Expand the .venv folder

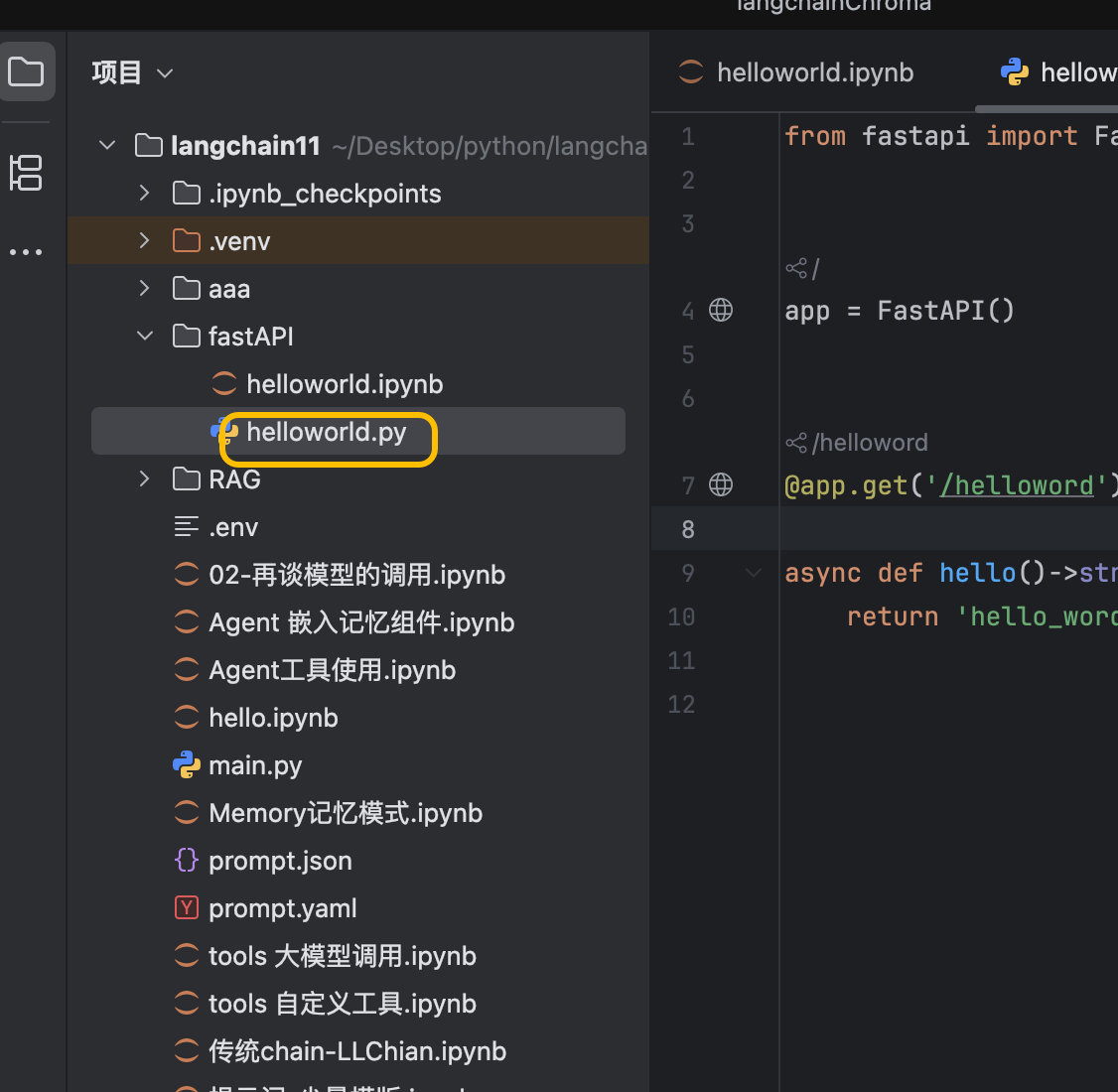coord(145,241)
